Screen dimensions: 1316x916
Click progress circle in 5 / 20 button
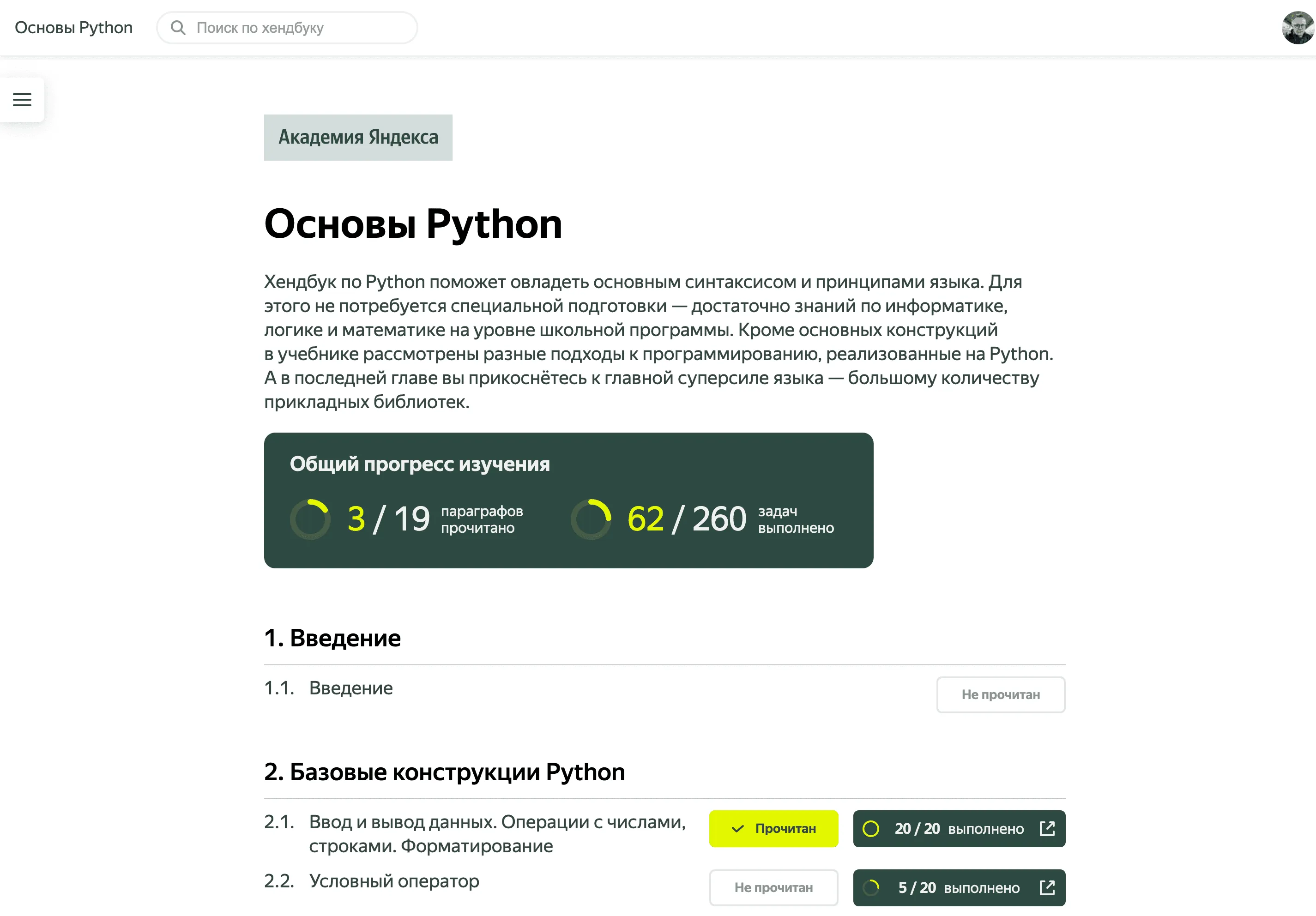(870, 887)
